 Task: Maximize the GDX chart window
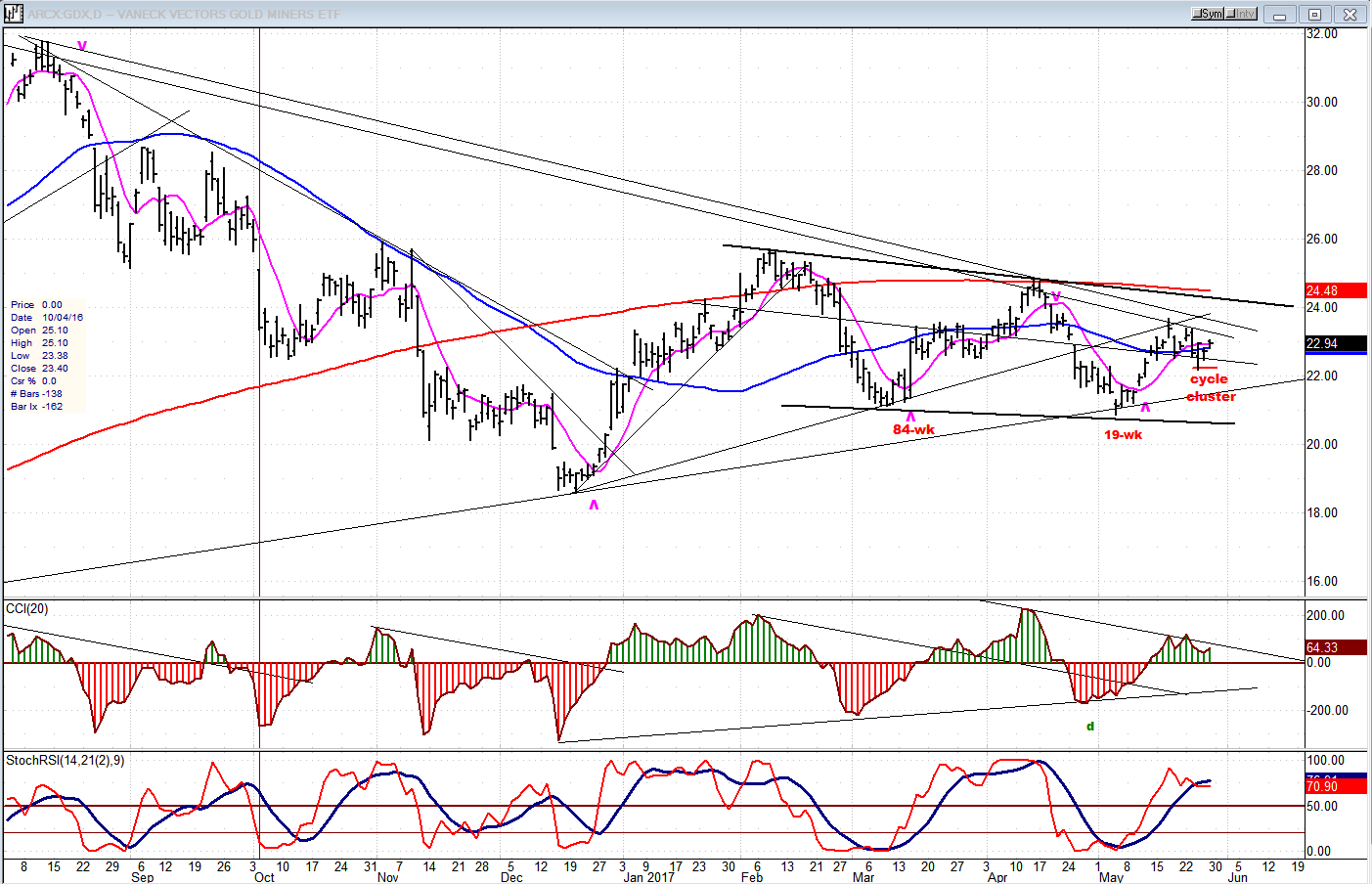tap(1314, 14)
